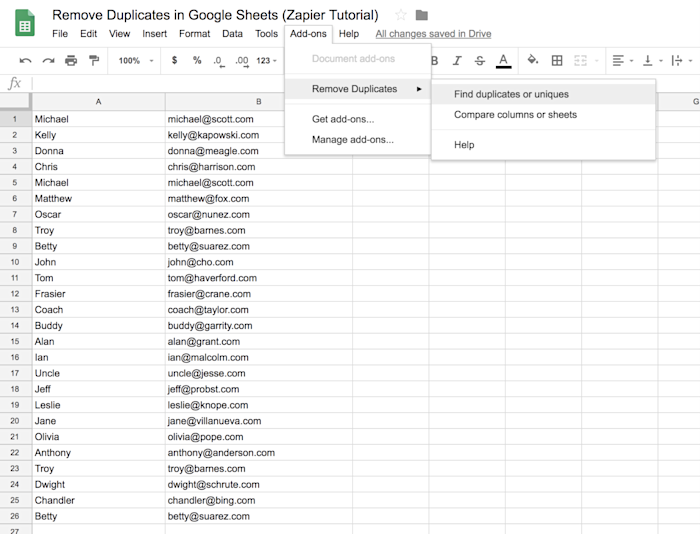This screenshot has height=534, width=700.
Task: Open the Data menu
Action: click(232, 33)
